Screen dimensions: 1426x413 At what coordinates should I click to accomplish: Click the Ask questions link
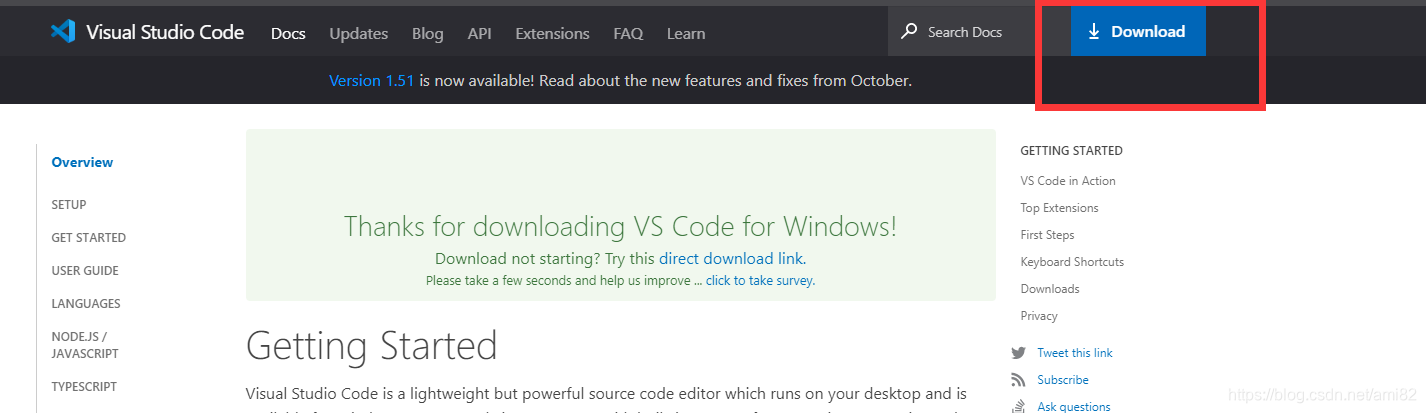[x=1074, y=407]
